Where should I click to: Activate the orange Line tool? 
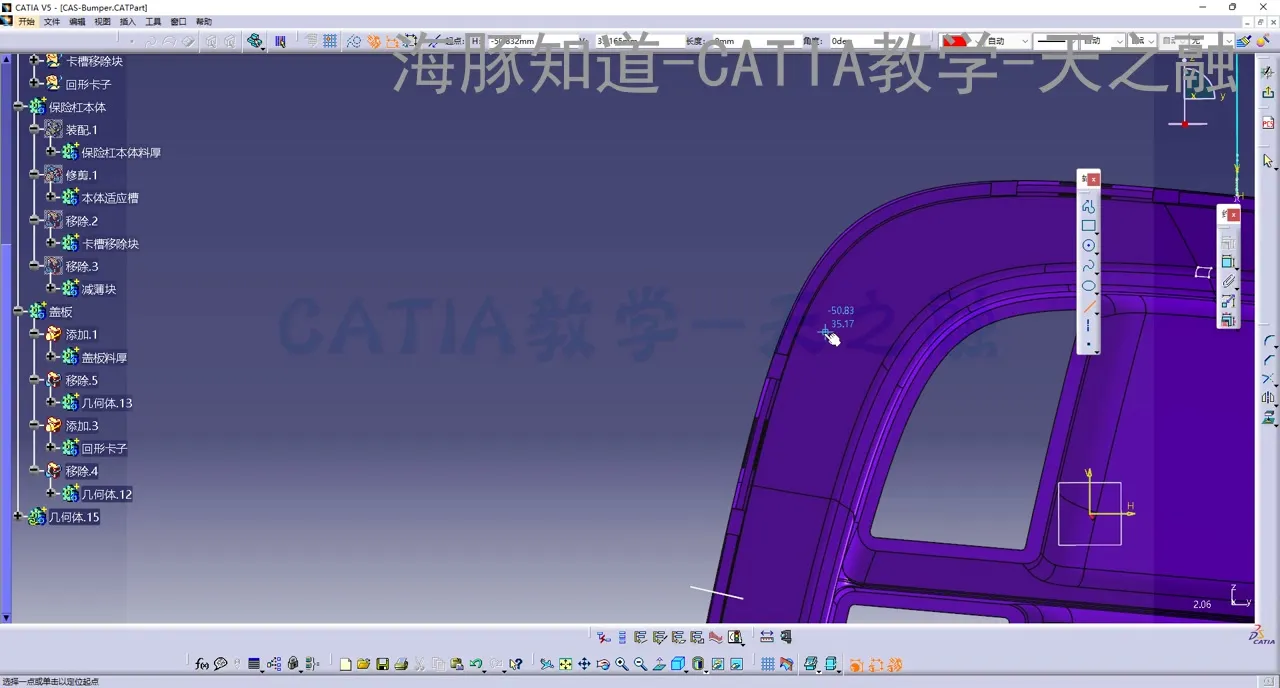1088,307
